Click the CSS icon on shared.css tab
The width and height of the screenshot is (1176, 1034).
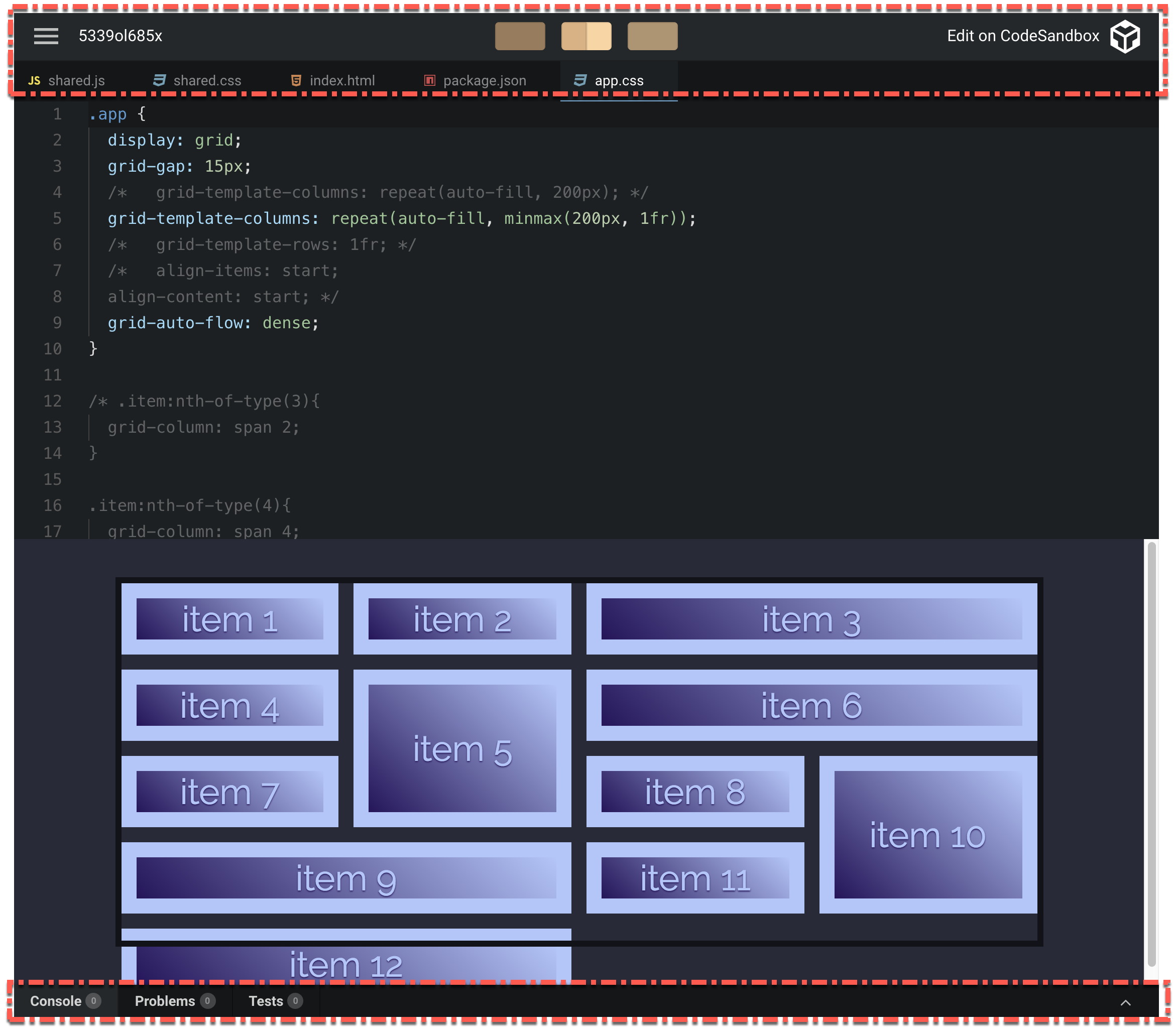[159, 80]
